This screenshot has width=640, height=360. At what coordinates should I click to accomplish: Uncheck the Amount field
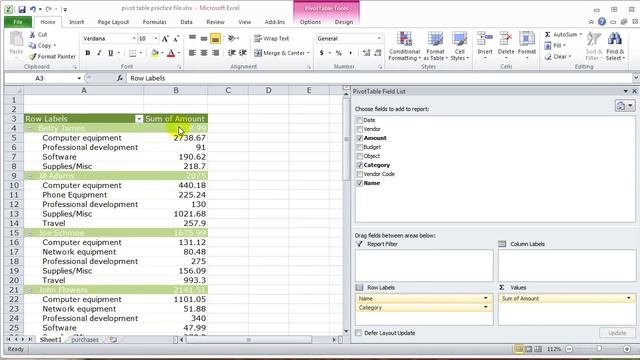click(360, 138)
